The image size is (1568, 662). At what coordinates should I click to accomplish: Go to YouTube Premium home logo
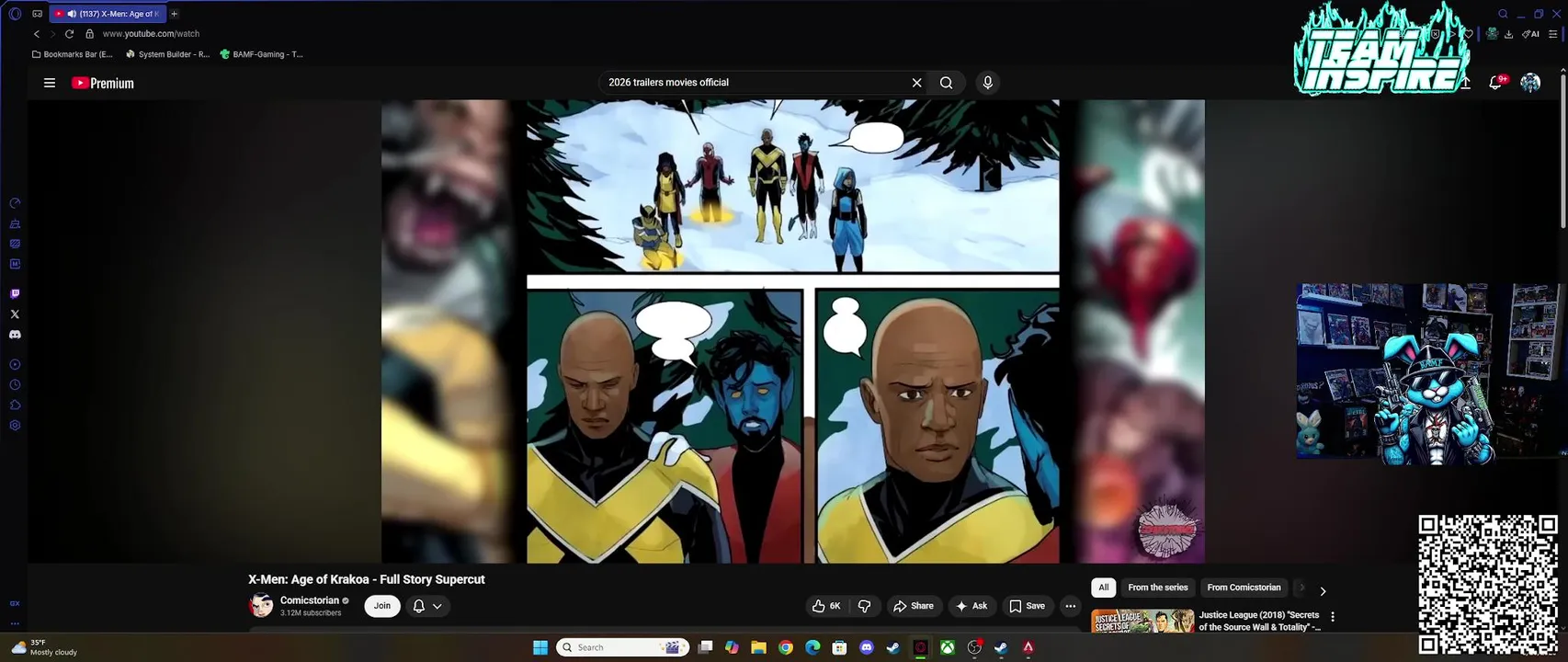[x=103, y=83]
